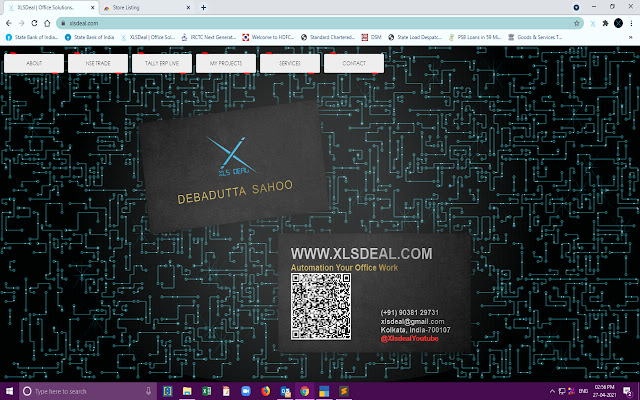Open the Chrome profile avatar

coord(618,23)
